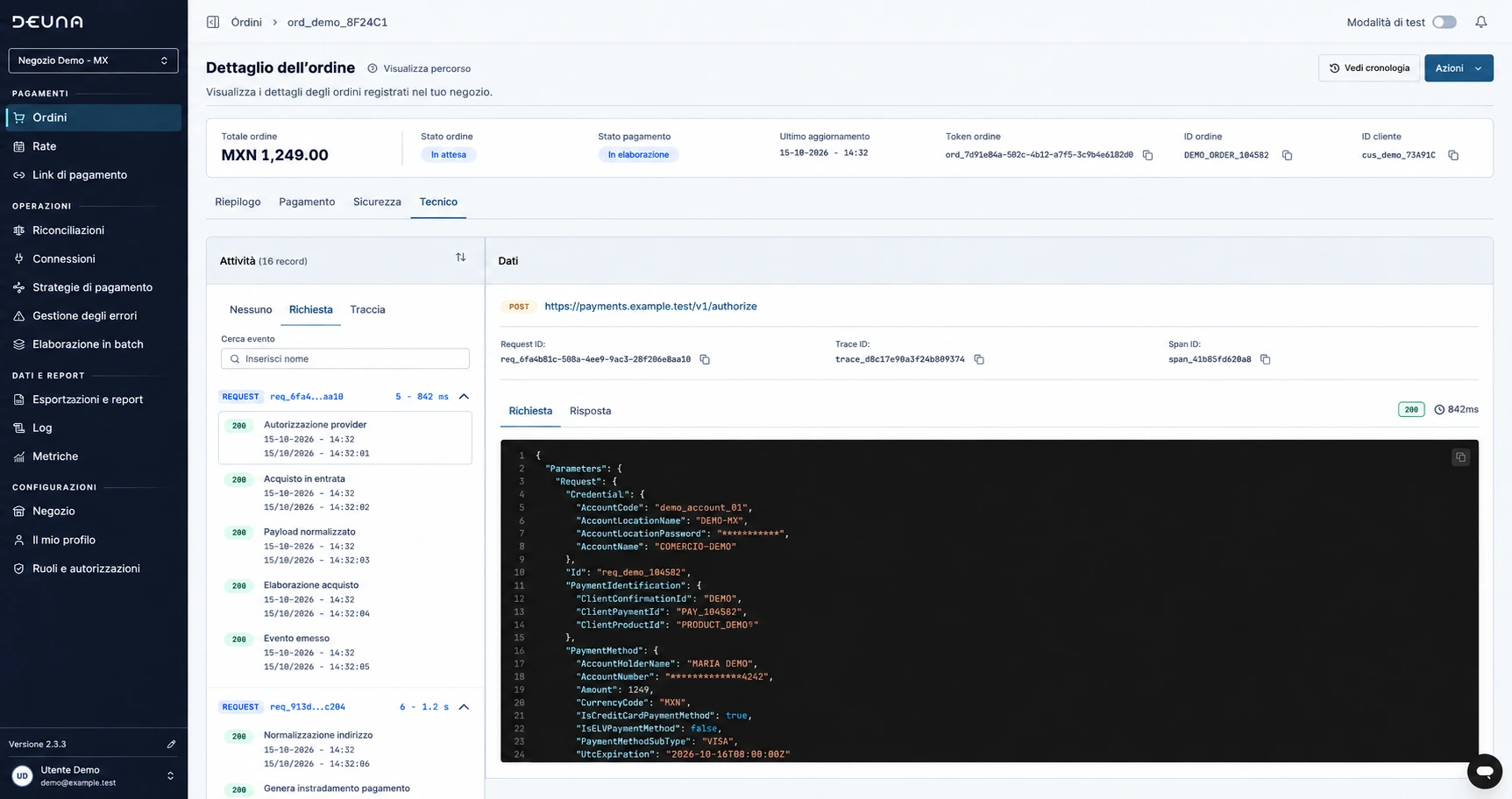
Task: Copy the Span ID value
Action: [x=1265, y=359]
